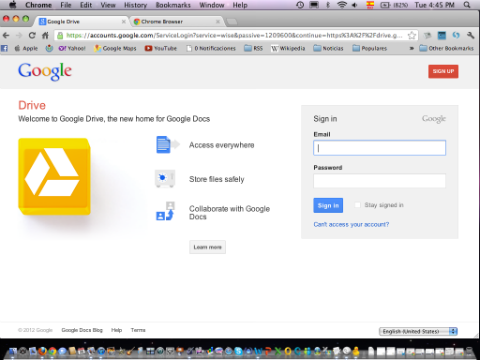Open the Wi-Fi status menu

342,5
